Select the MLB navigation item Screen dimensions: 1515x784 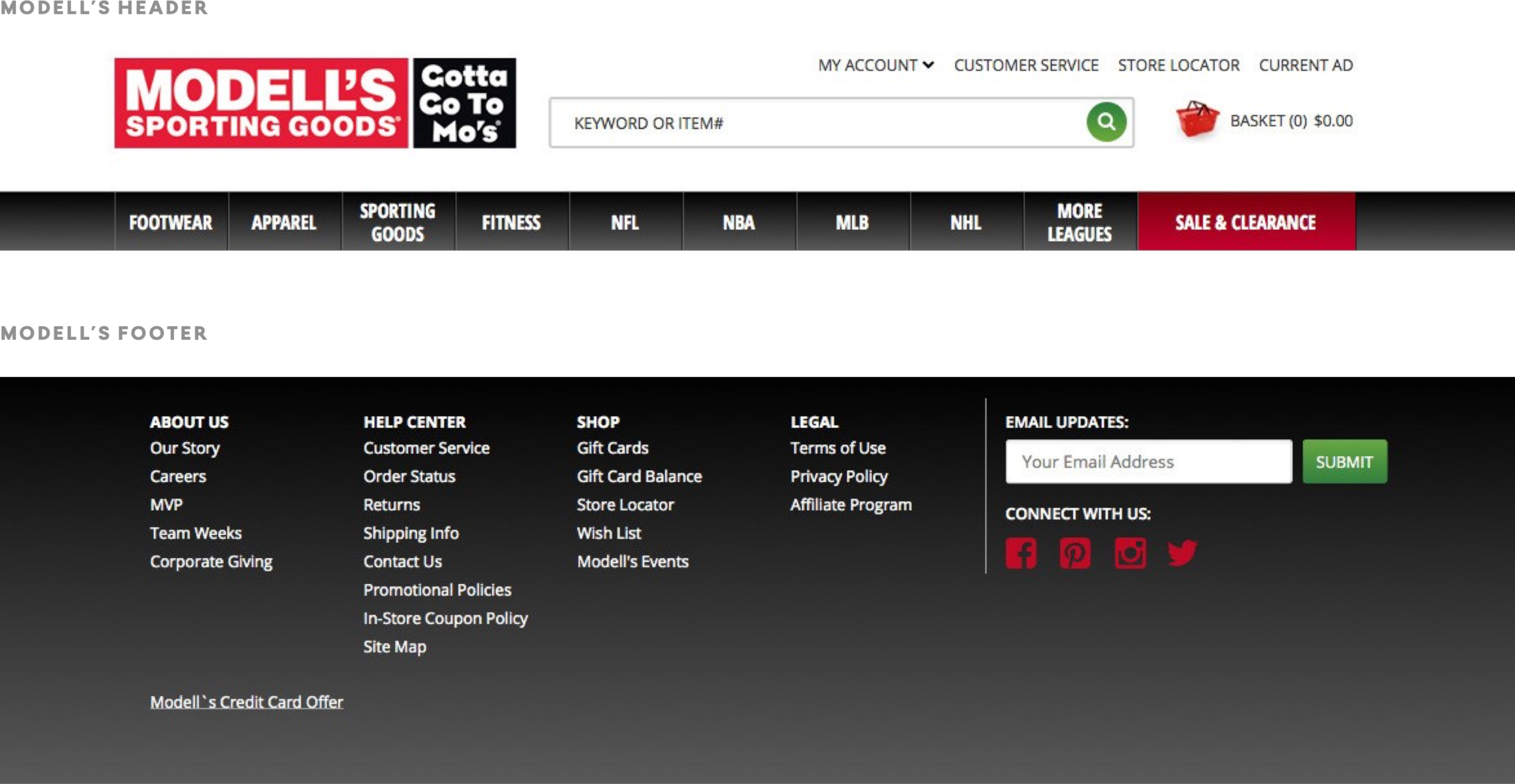coord(852,222)
